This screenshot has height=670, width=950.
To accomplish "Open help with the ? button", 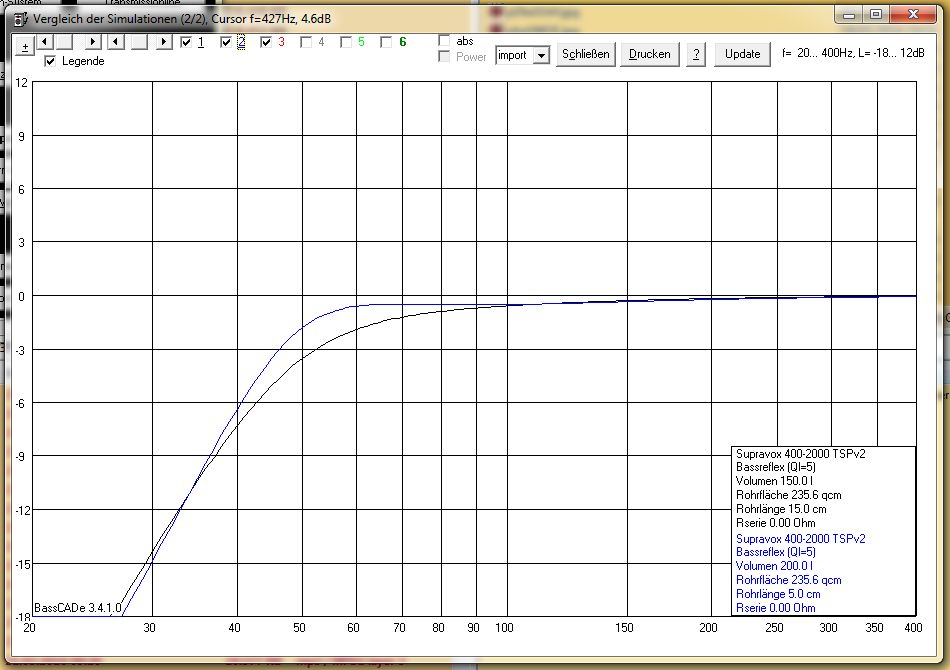I will (696, 54).
